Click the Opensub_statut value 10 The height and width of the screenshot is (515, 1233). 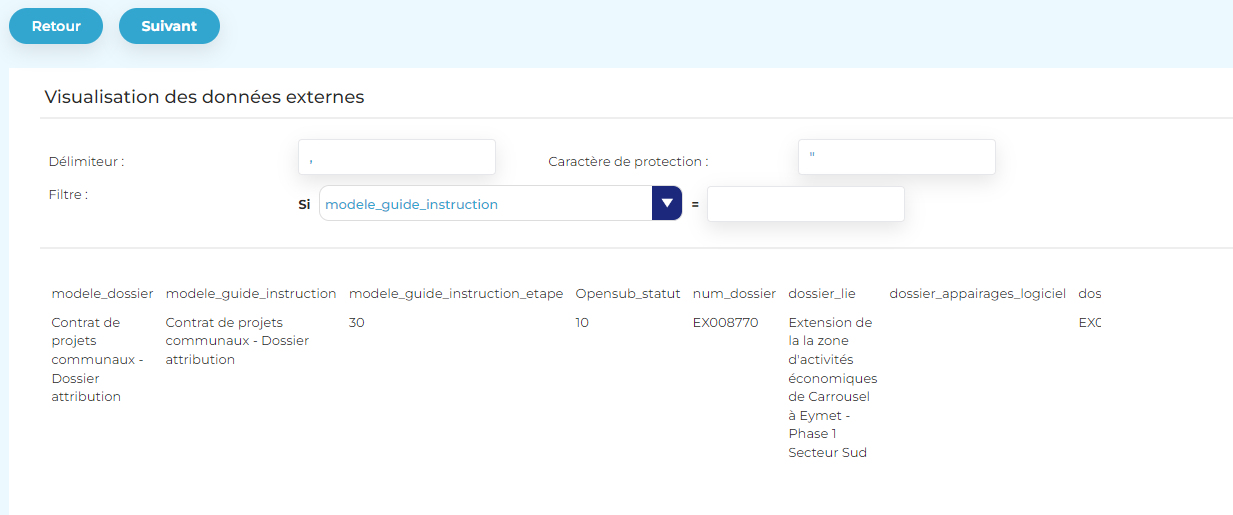[x=582, y=323]
